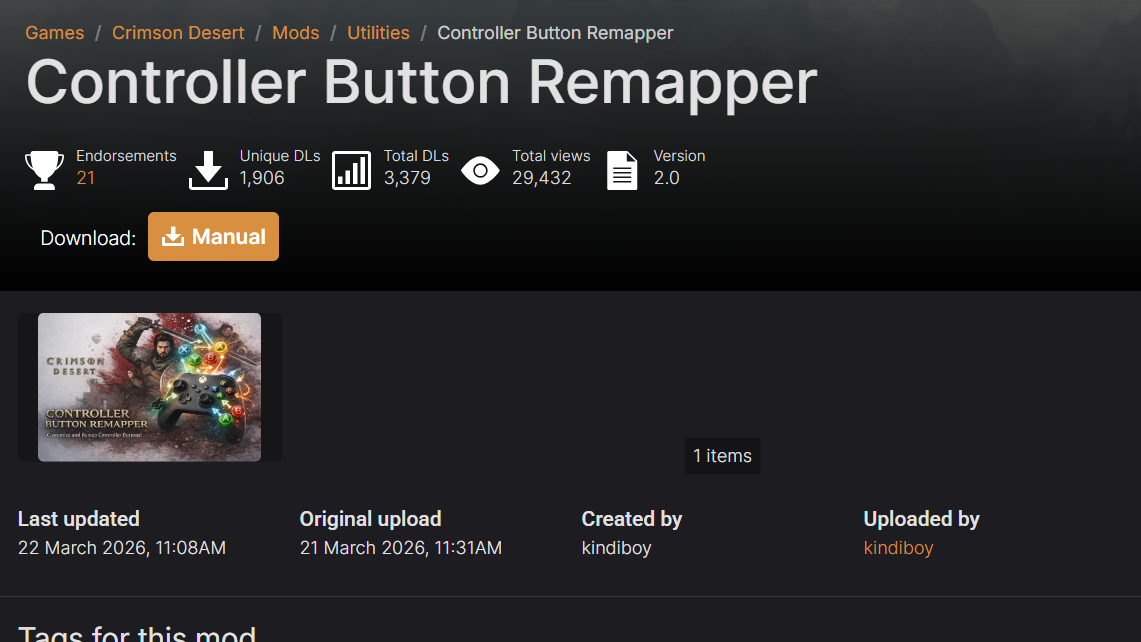Click the Tags for this mod heading
The image size is (1141, 642).
pos(137,634)
